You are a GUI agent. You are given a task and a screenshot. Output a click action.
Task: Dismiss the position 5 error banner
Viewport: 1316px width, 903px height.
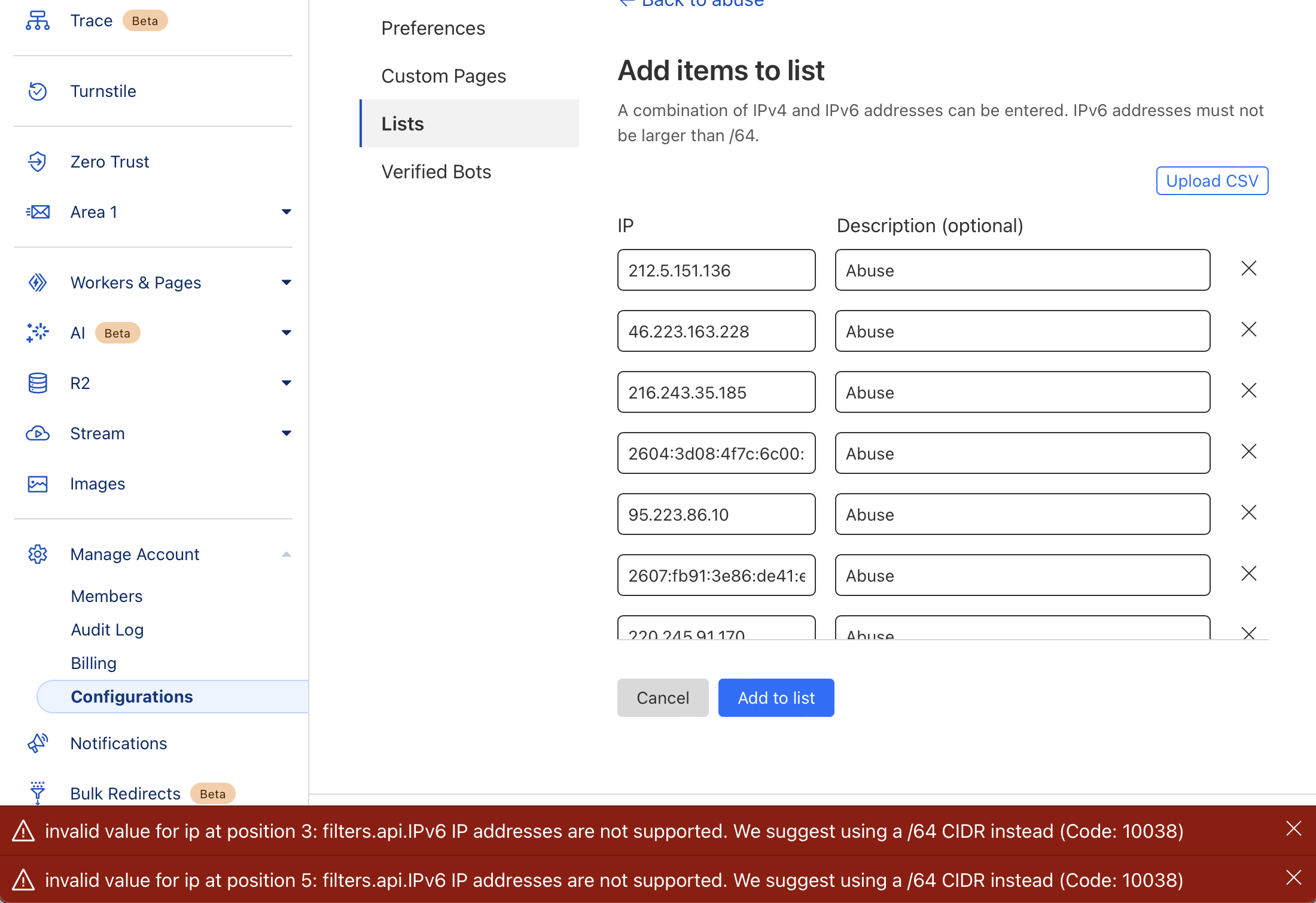pyautogui.click(x=1293, y=878)
